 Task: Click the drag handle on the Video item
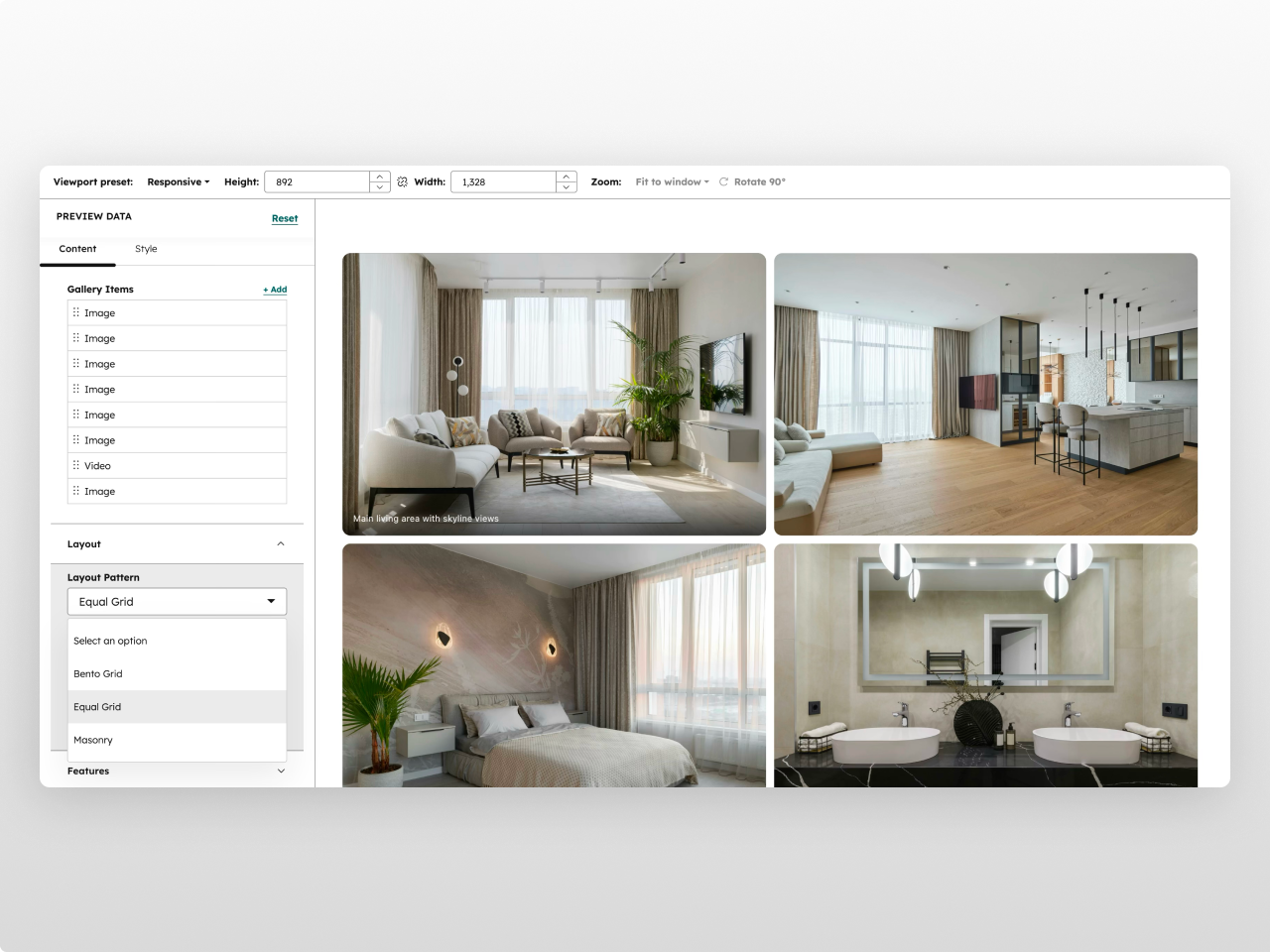coord(77,465)
